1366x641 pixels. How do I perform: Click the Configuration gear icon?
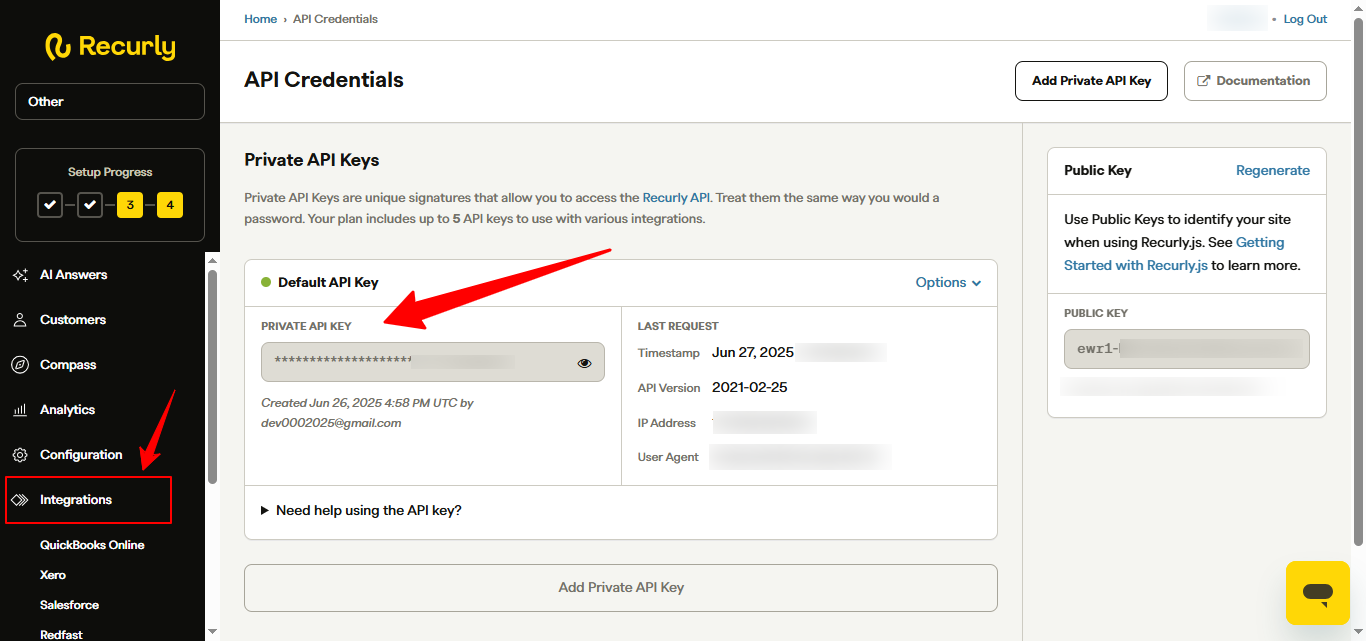pos(20,455)
